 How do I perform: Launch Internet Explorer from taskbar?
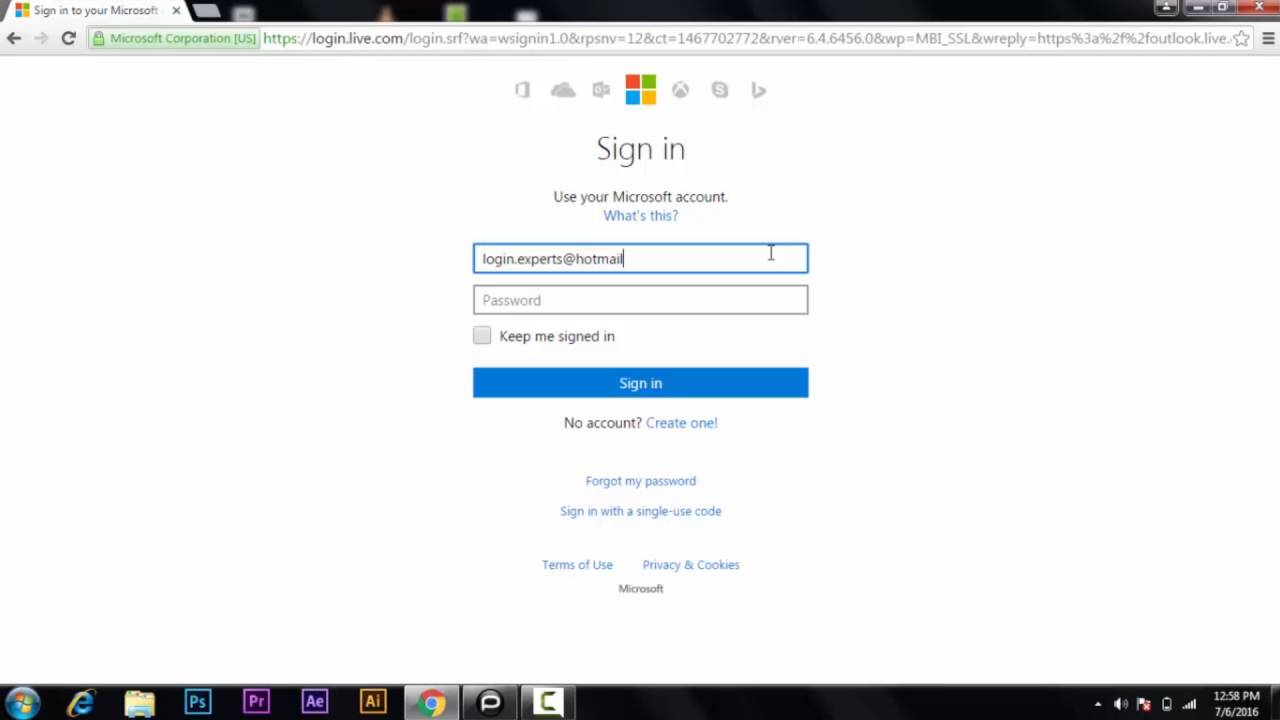coord(81,703)
